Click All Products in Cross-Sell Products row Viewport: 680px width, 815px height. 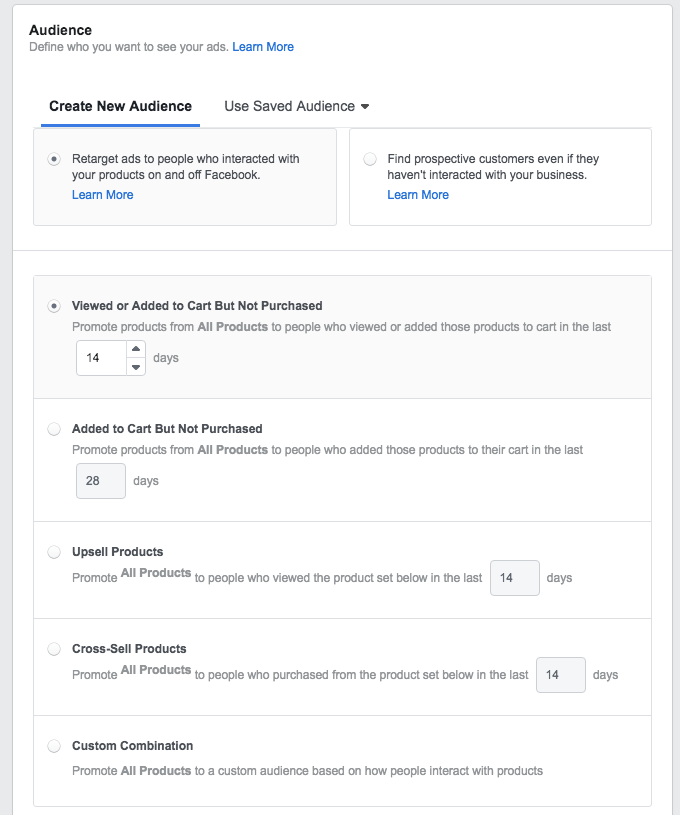click(156, 670)
